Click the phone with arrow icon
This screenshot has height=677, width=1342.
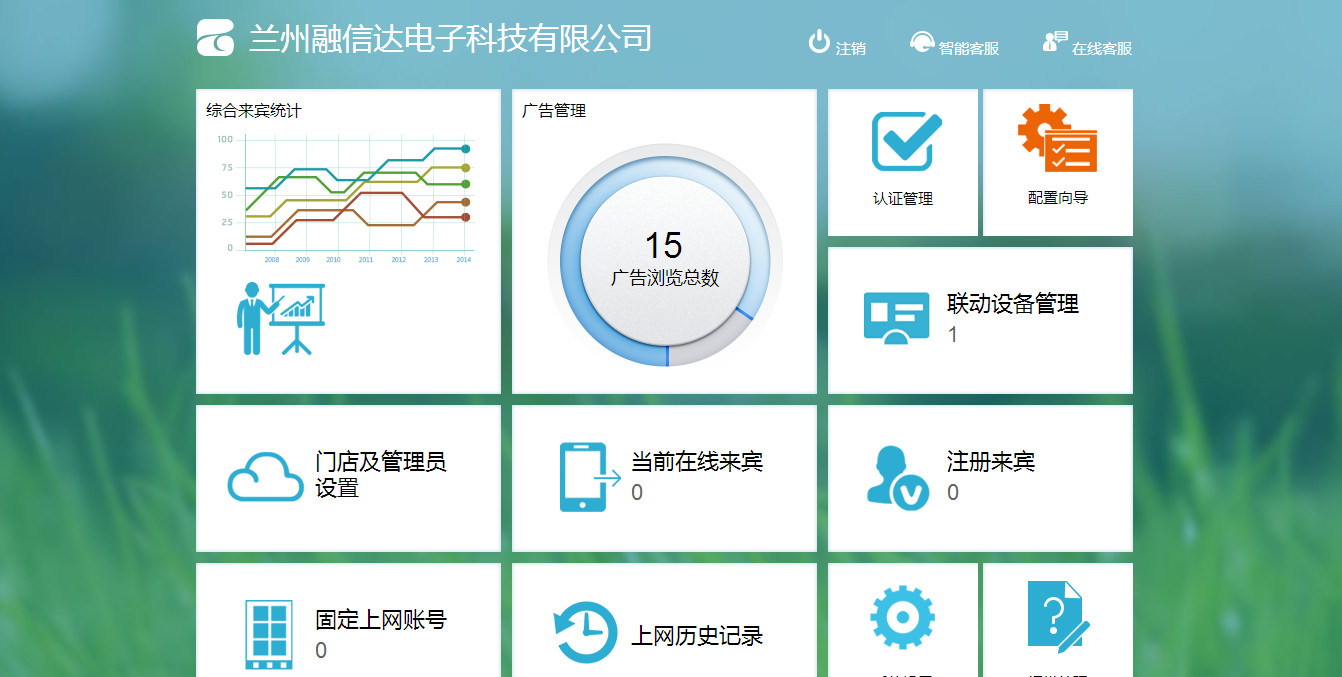[590, 477]
